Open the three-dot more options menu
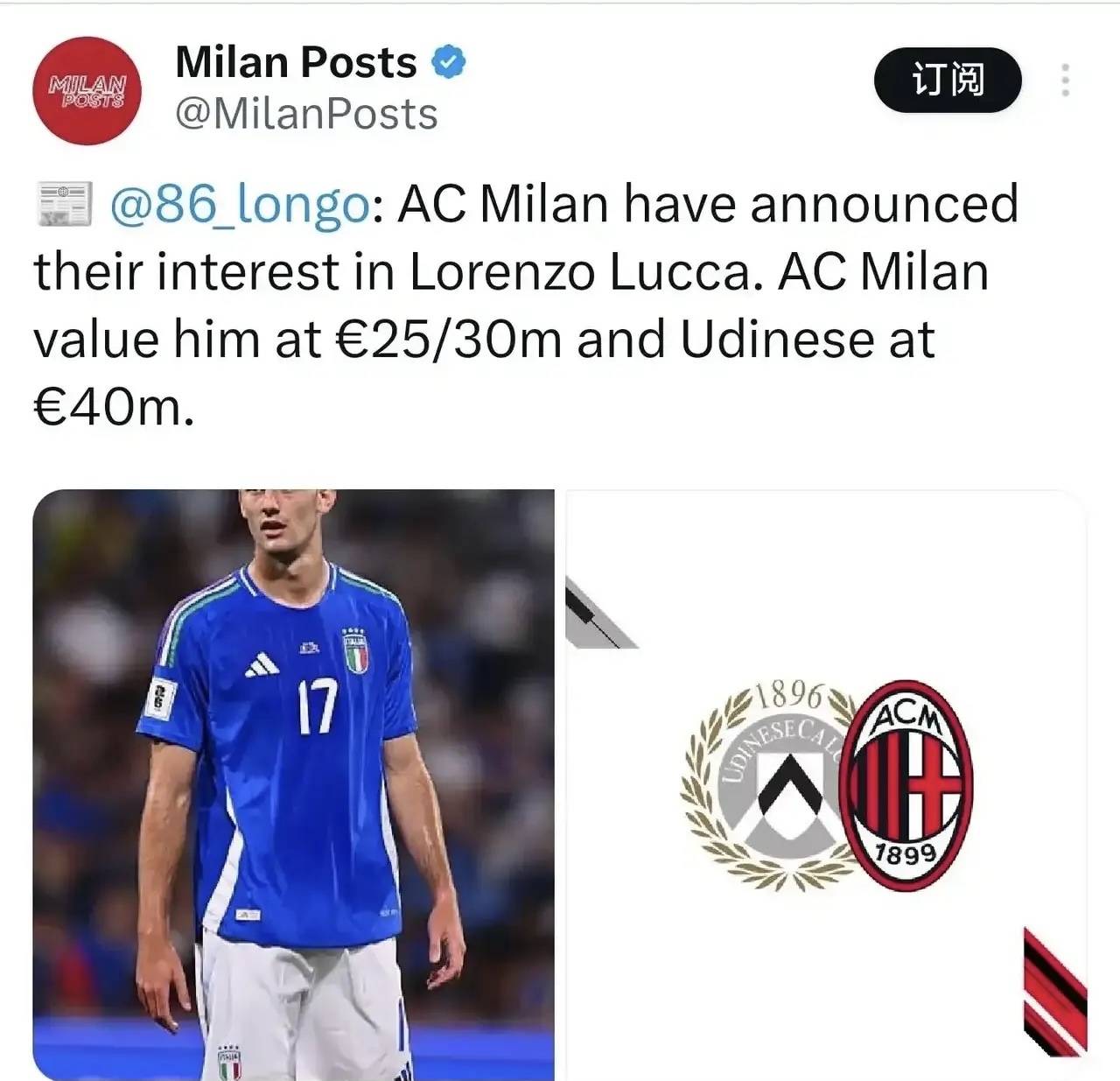This screenshot has height=1081, width=1120. click(x=1065, y=80)
